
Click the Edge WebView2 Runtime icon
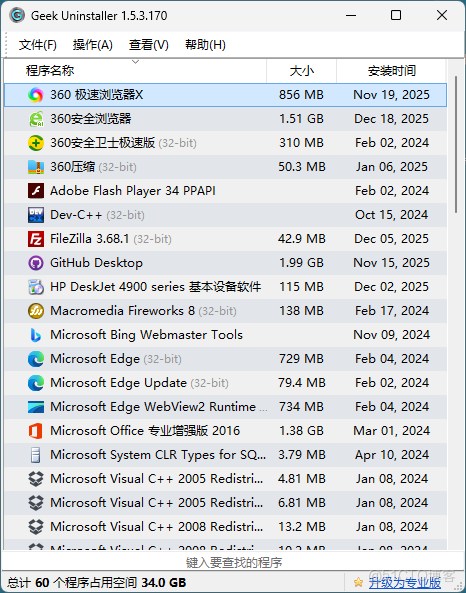click(36, 407)
